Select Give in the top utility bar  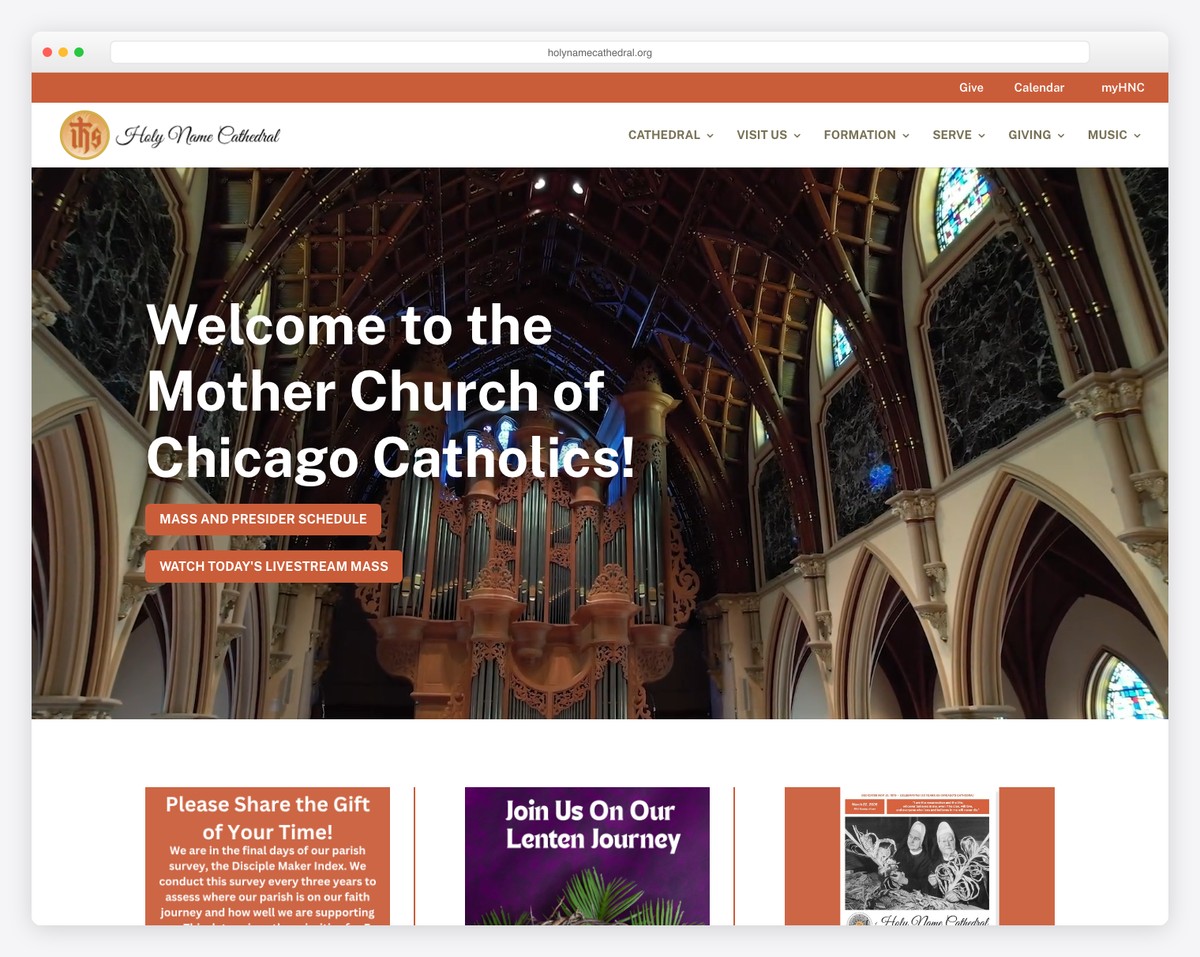tap(971, 87)
